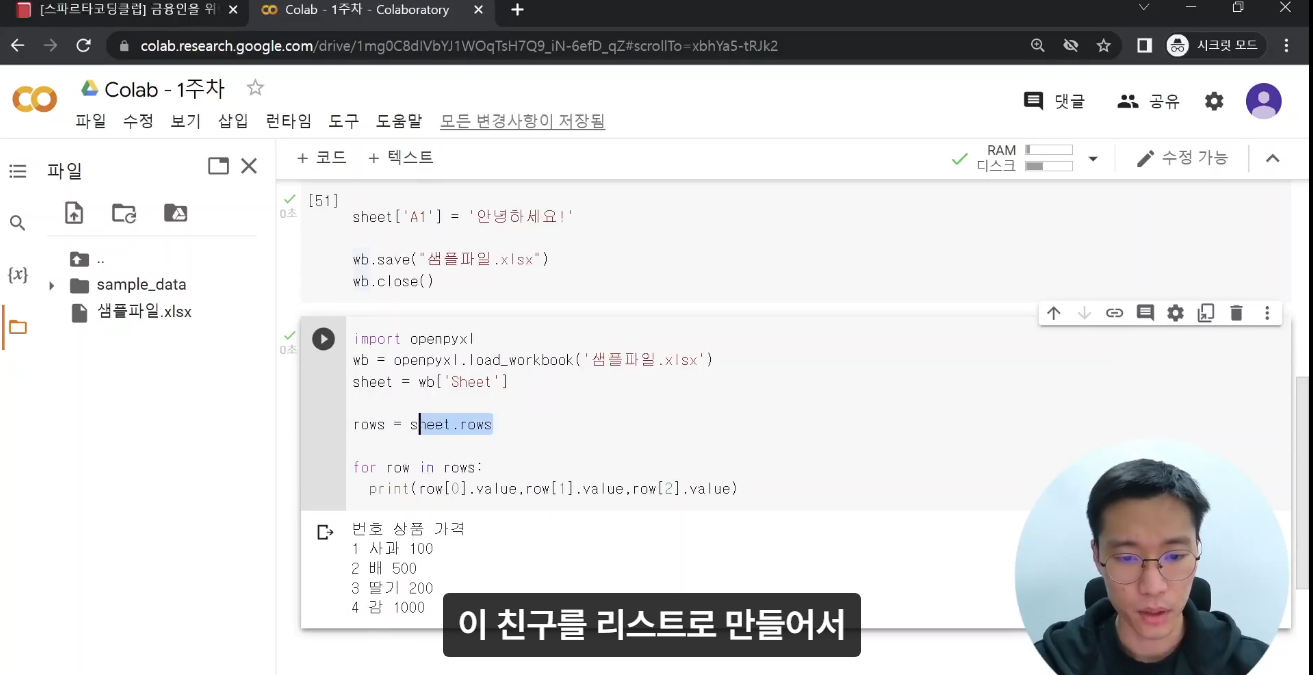1313x675 pixels.
Task: Open the user account avatar
Action: [1264, 101]
